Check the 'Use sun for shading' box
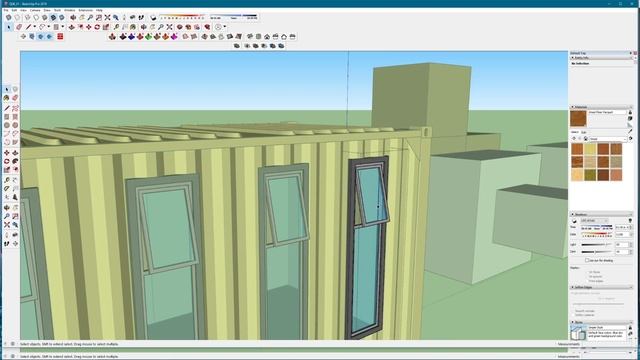The image size is (640, 360). 587,260
